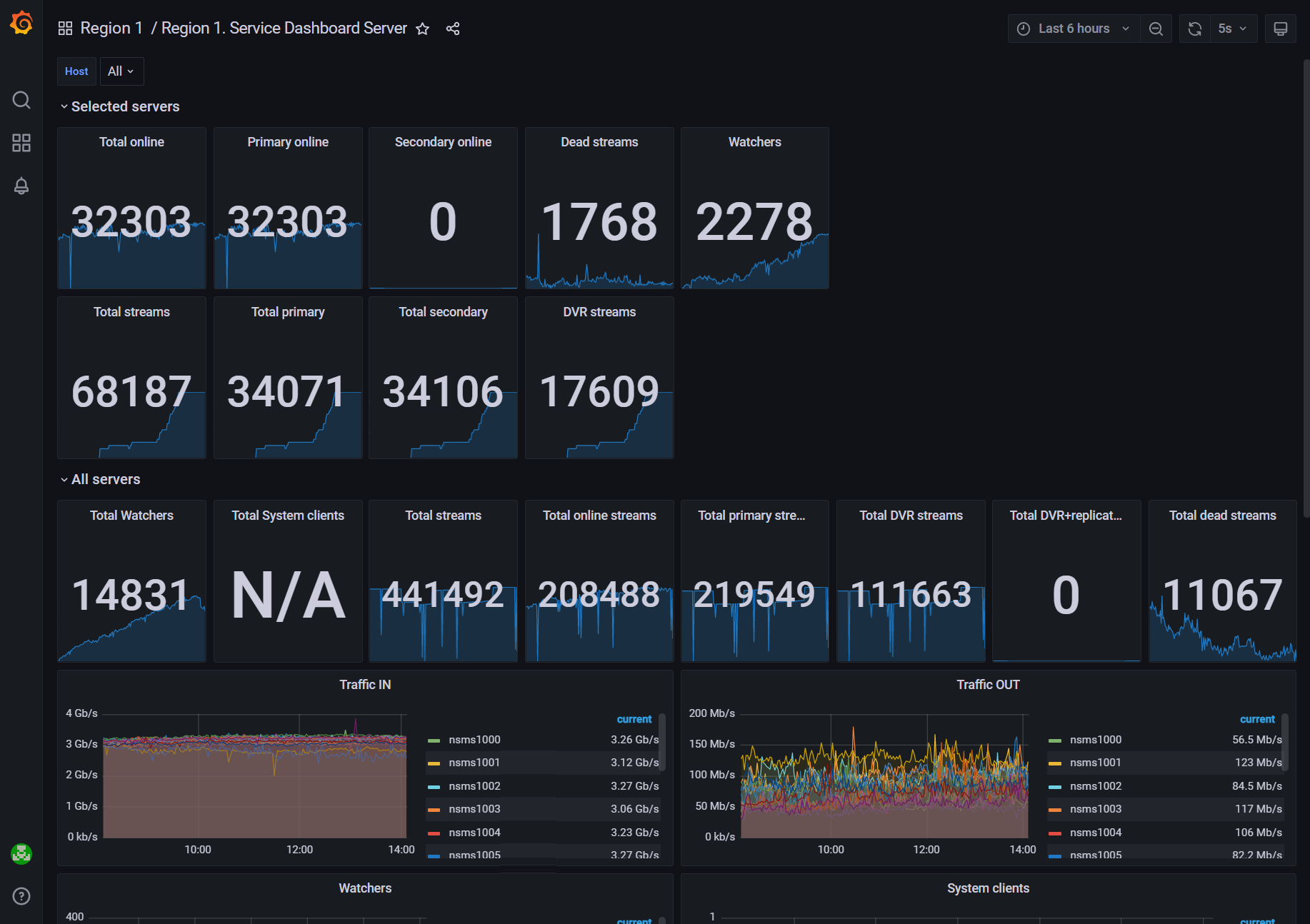Open the search icon in sidebar
The image size is (1310, 924).
[21, 100]
